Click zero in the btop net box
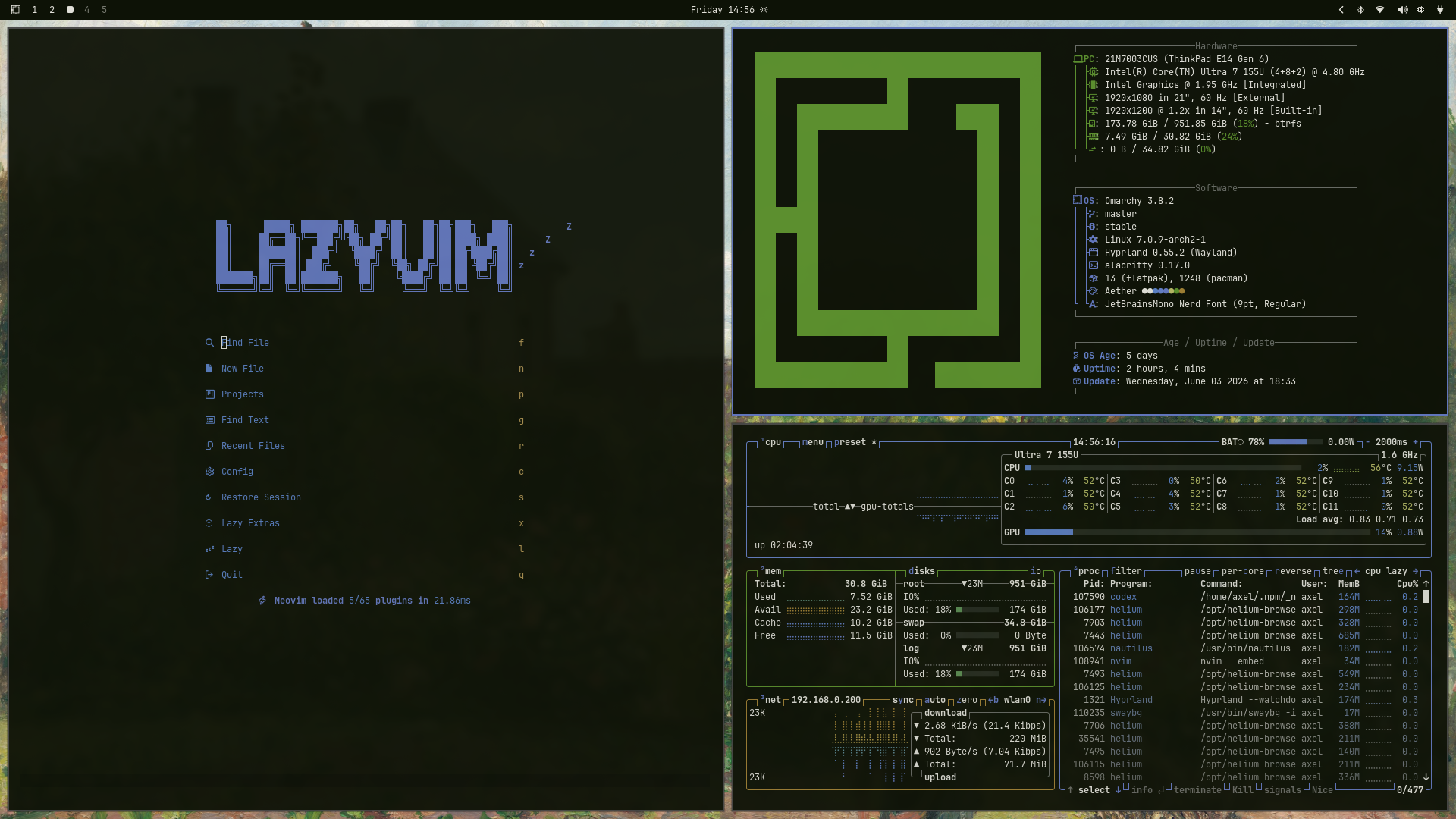This screenshot has width=1456, height=819. 967,700
